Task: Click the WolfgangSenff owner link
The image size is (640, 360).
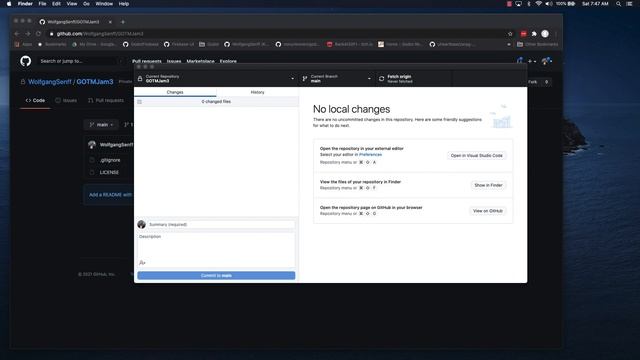Action: tap(50, 82)
